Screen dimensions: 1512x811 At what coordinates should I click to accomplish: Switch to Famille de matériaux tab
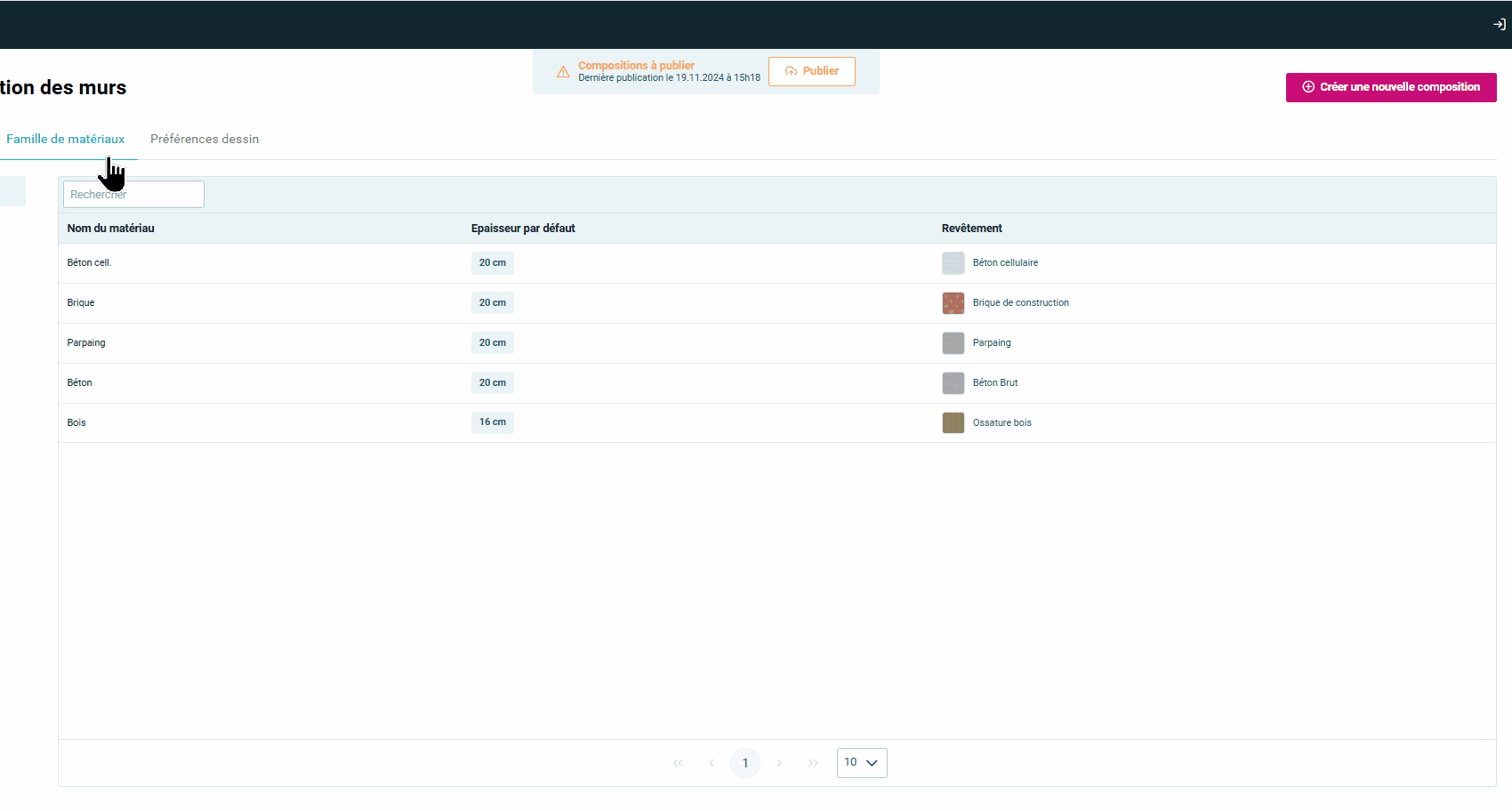[66, 140]
